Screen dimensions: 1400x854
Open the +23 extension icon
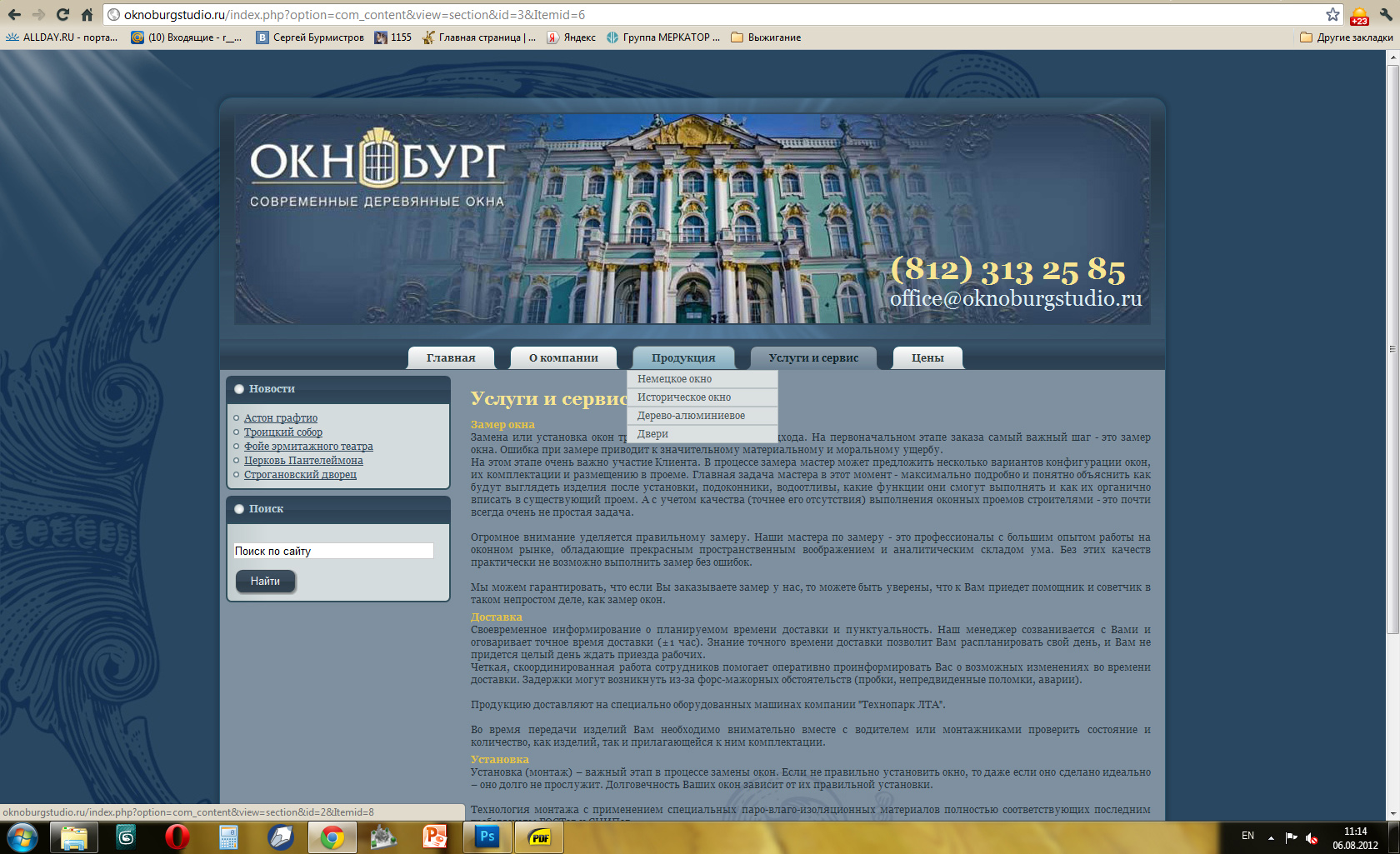click(1359, 16)
